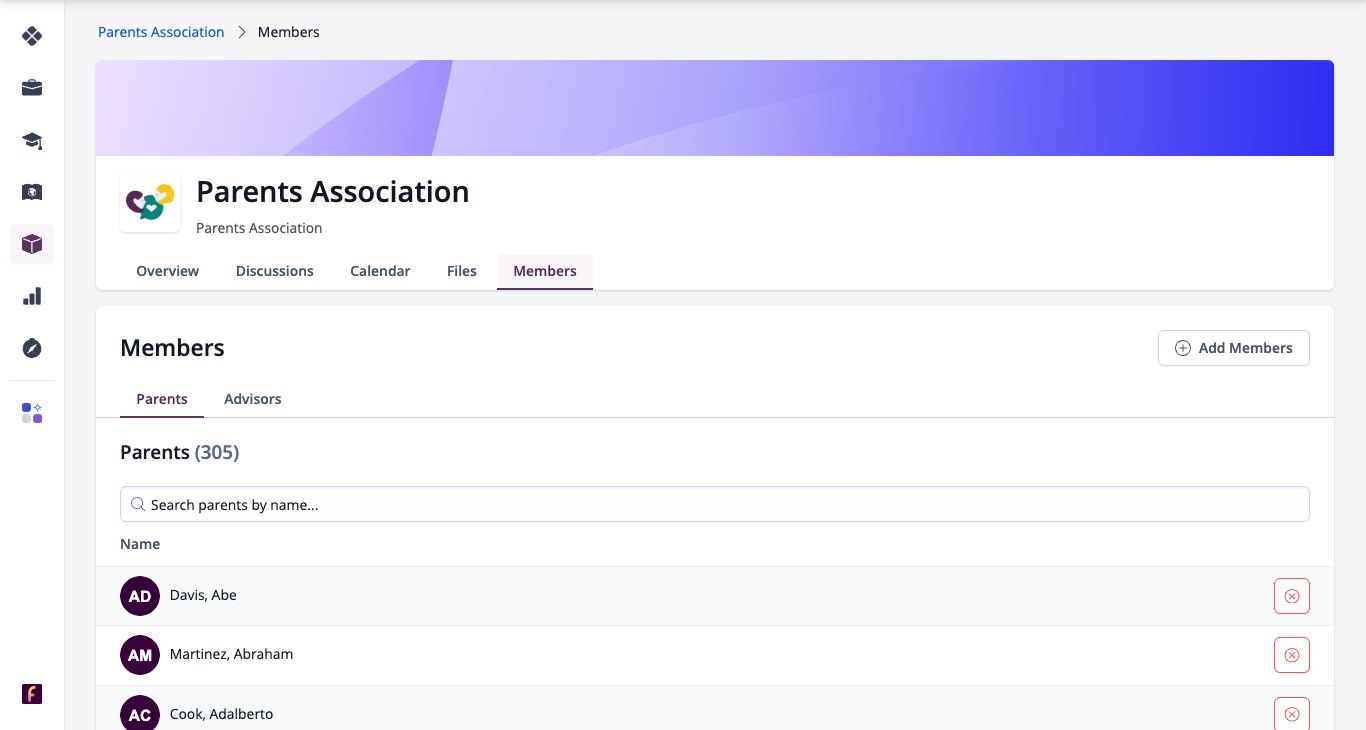Open the apps sparkle icon in sidebar

tap(32, 413)
